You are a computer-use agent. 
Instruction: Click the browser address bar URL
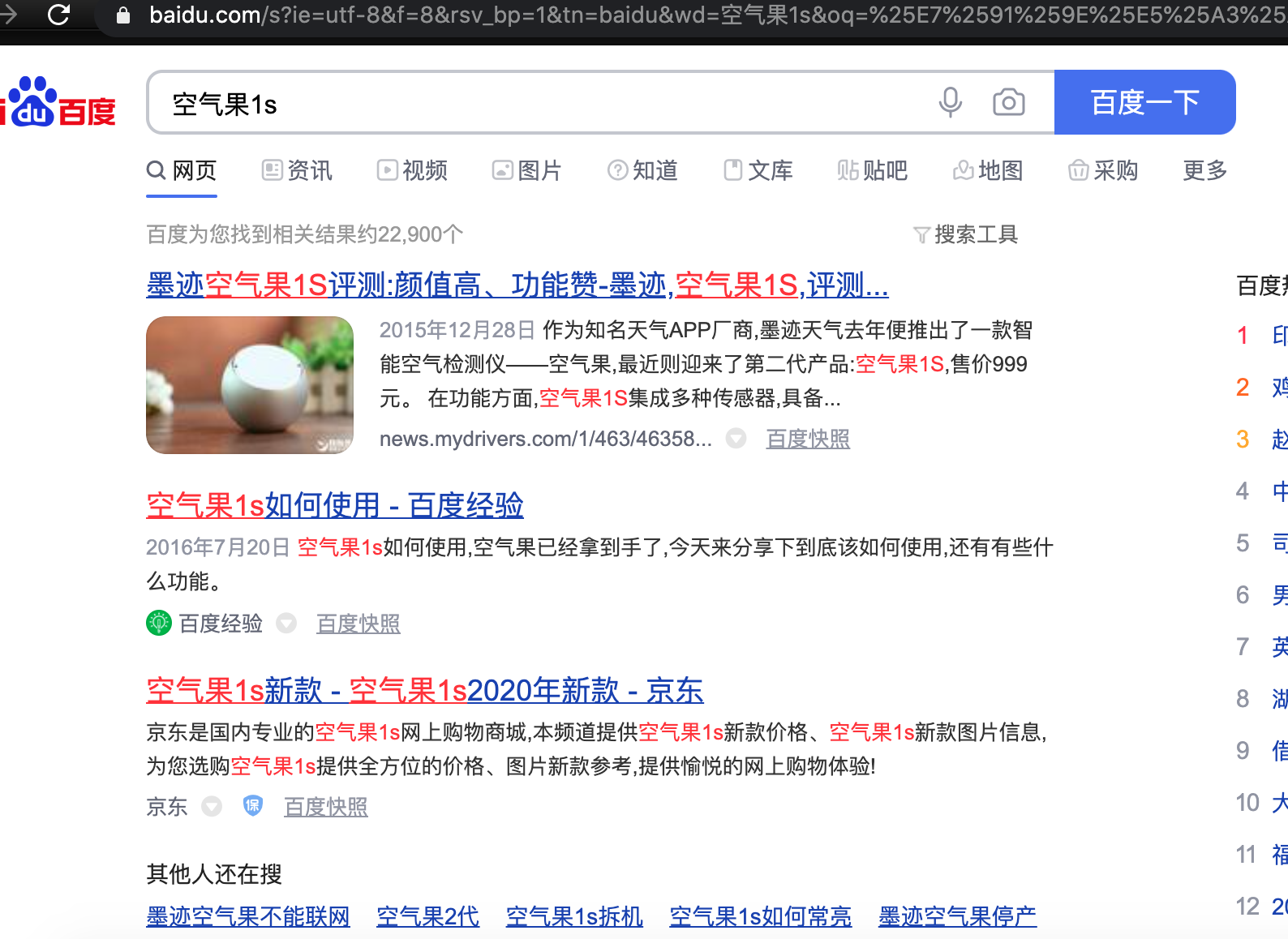pos(718,15)
